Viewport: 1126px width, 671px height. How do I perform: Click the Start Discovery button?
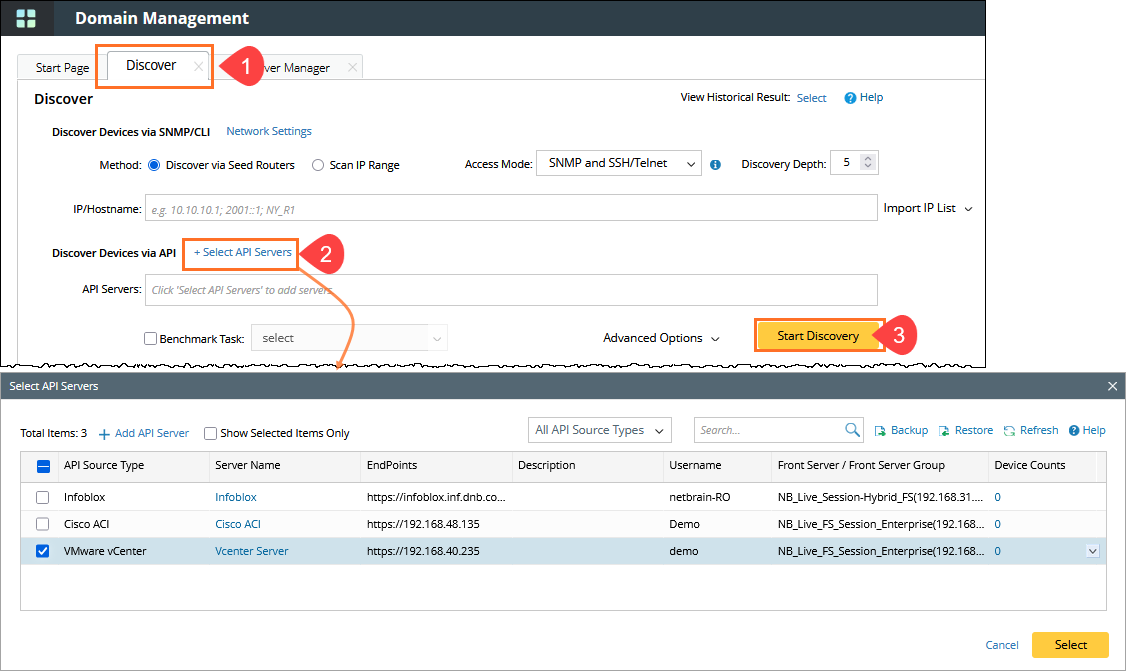[818, 336]
